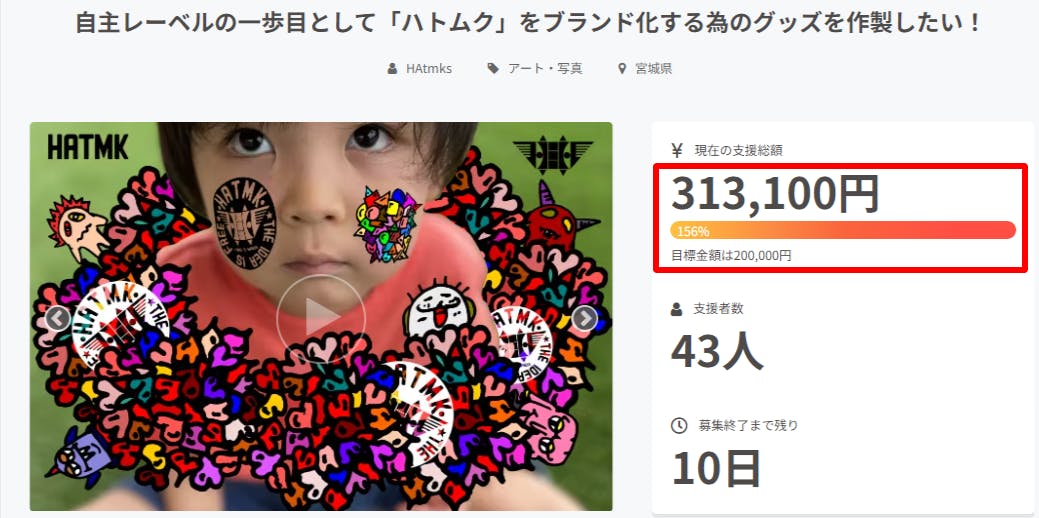This screenshot has width=1039, height=518.
Task: Click the user icon beside HAtmks
Action: (x=393, y=68)
